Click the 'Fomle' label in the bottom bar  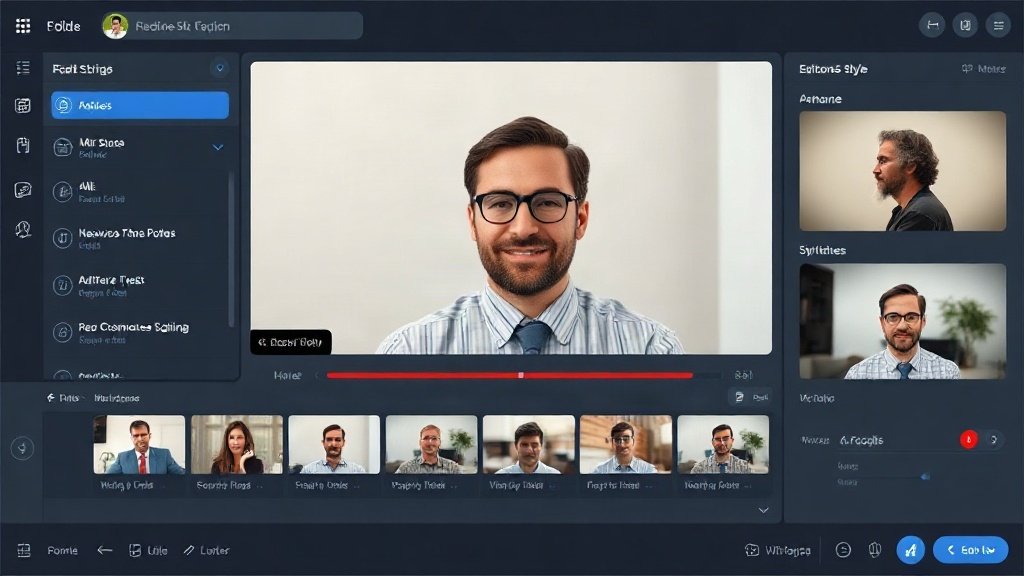click(62, 551)
